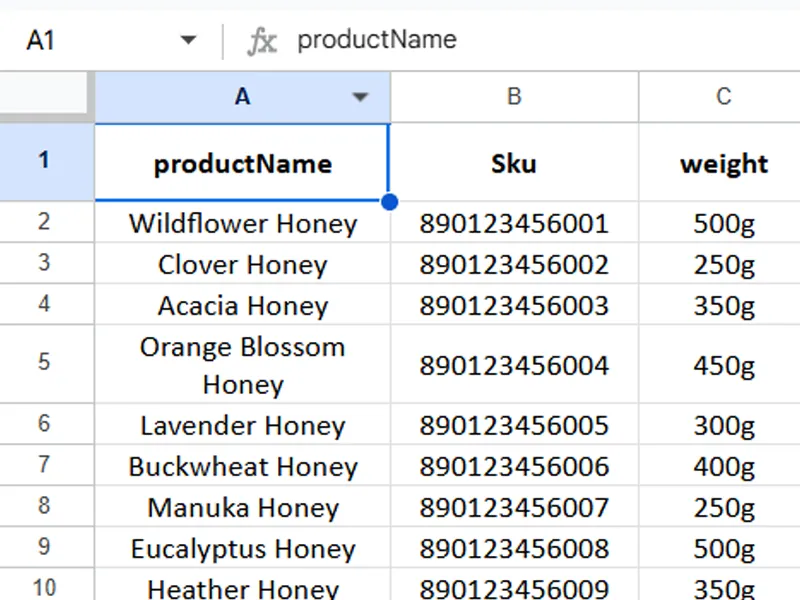Select row 5 using its row number
Viewport: 800px width, 600px height.
pyautogui.click(x=45, y=364)
